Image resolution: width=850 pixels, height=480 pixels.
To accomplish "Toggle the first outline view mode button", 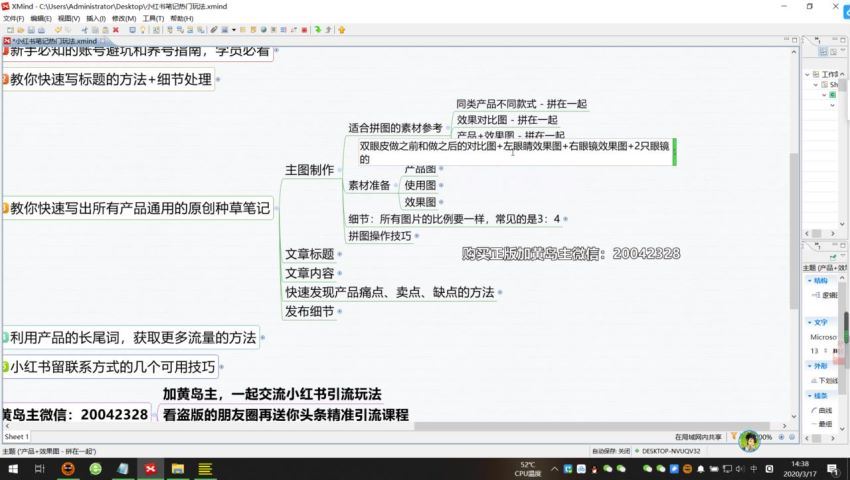I will (x=823, y=52).
